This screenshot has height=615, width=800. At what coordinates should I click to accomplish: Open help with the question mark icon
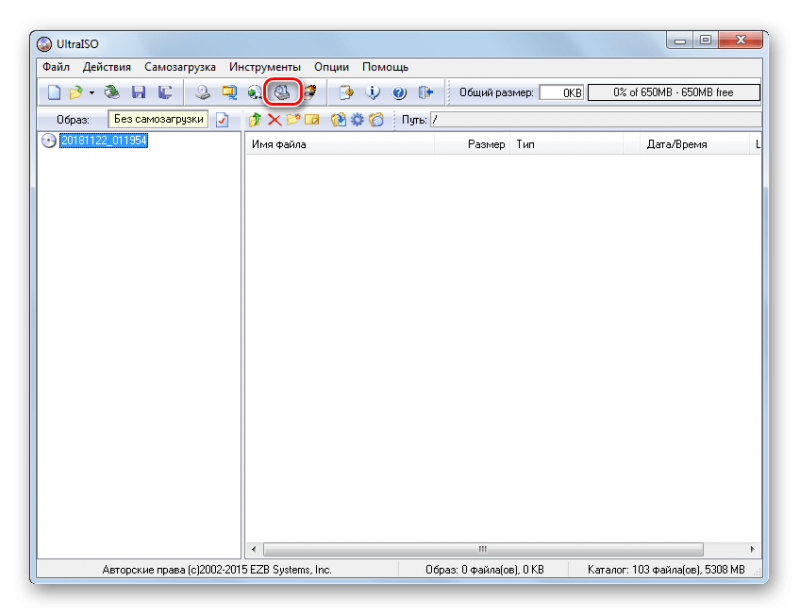399,92
